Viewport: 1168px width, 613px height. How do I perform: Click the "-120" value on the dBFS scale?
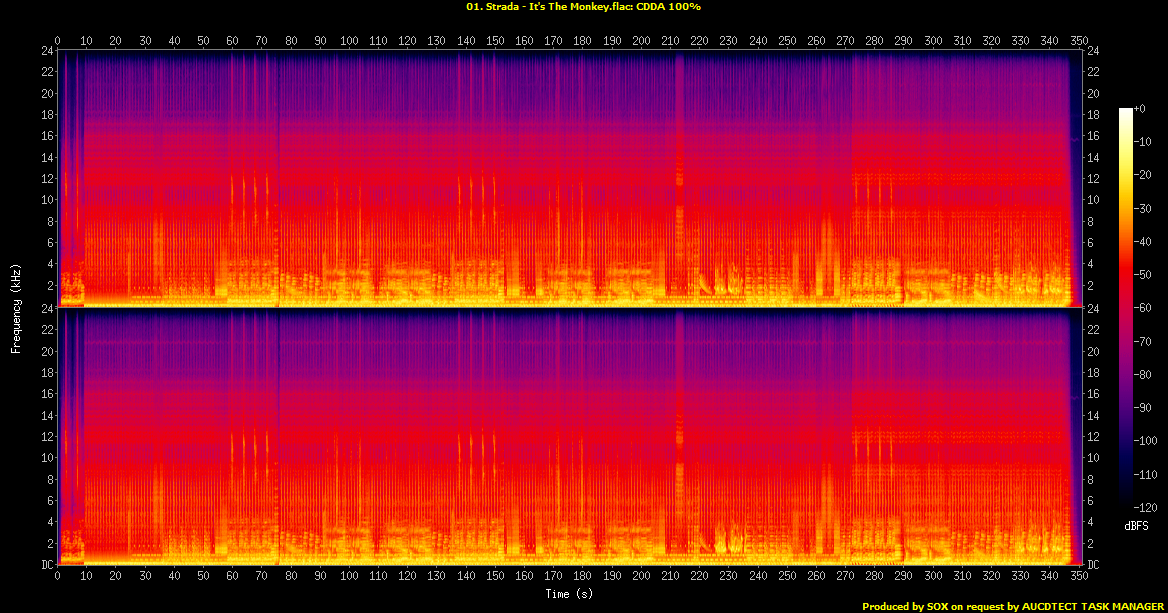click(1146, 507)
